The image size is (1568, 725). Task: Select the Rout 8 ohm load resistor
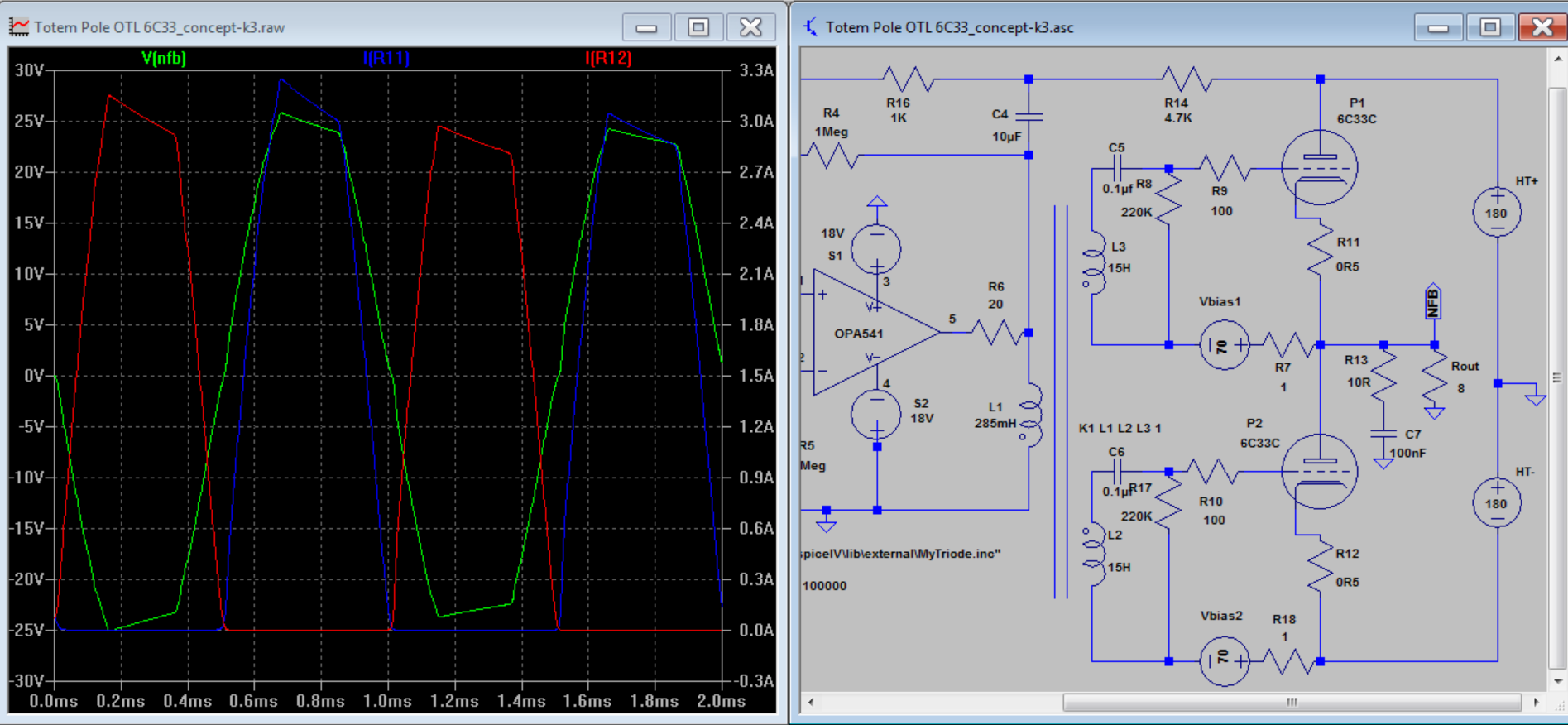click(1434, 377)
